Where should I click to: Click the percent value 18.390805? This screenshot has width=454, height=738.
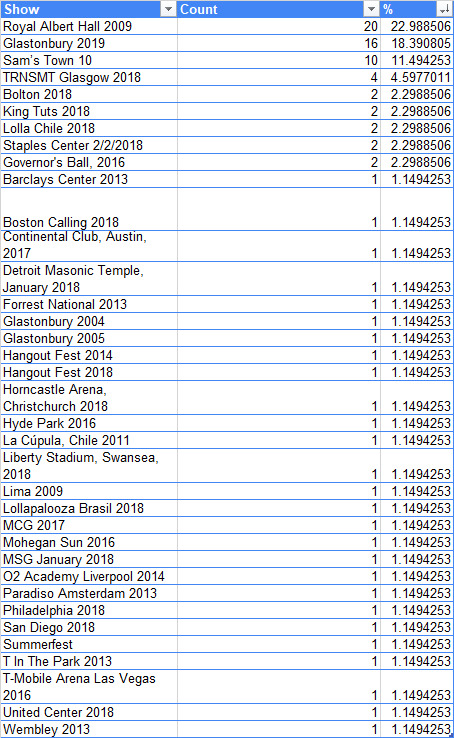click(x=421, y=43)
